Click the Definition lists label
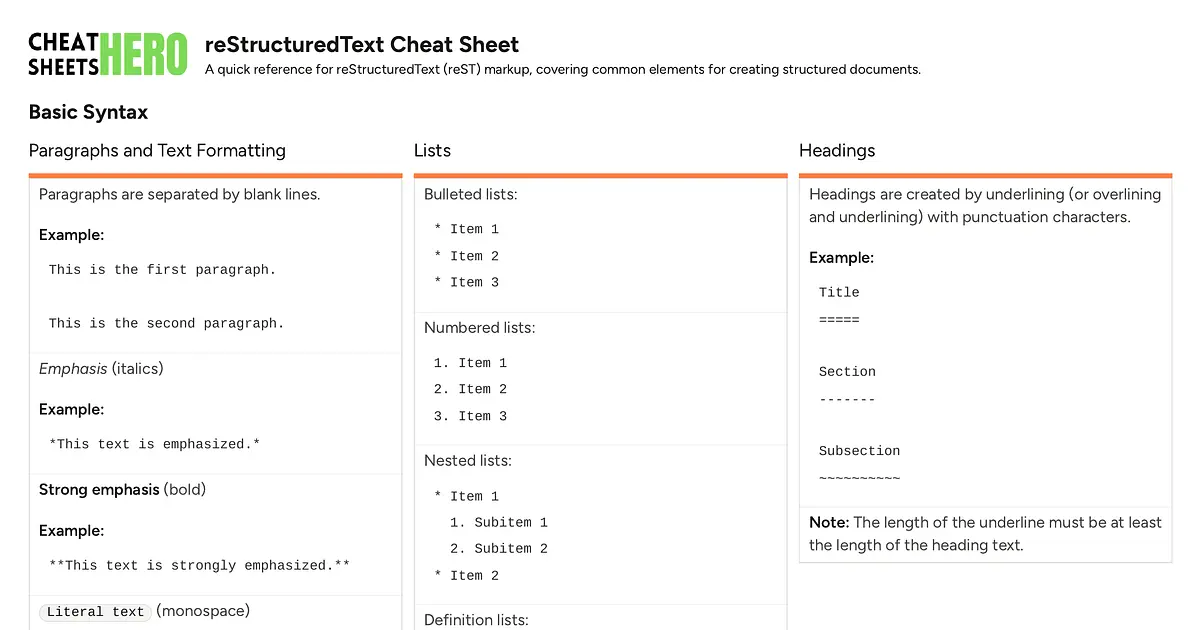Viewport: 1200px width, 630px height. pos(475,619)
